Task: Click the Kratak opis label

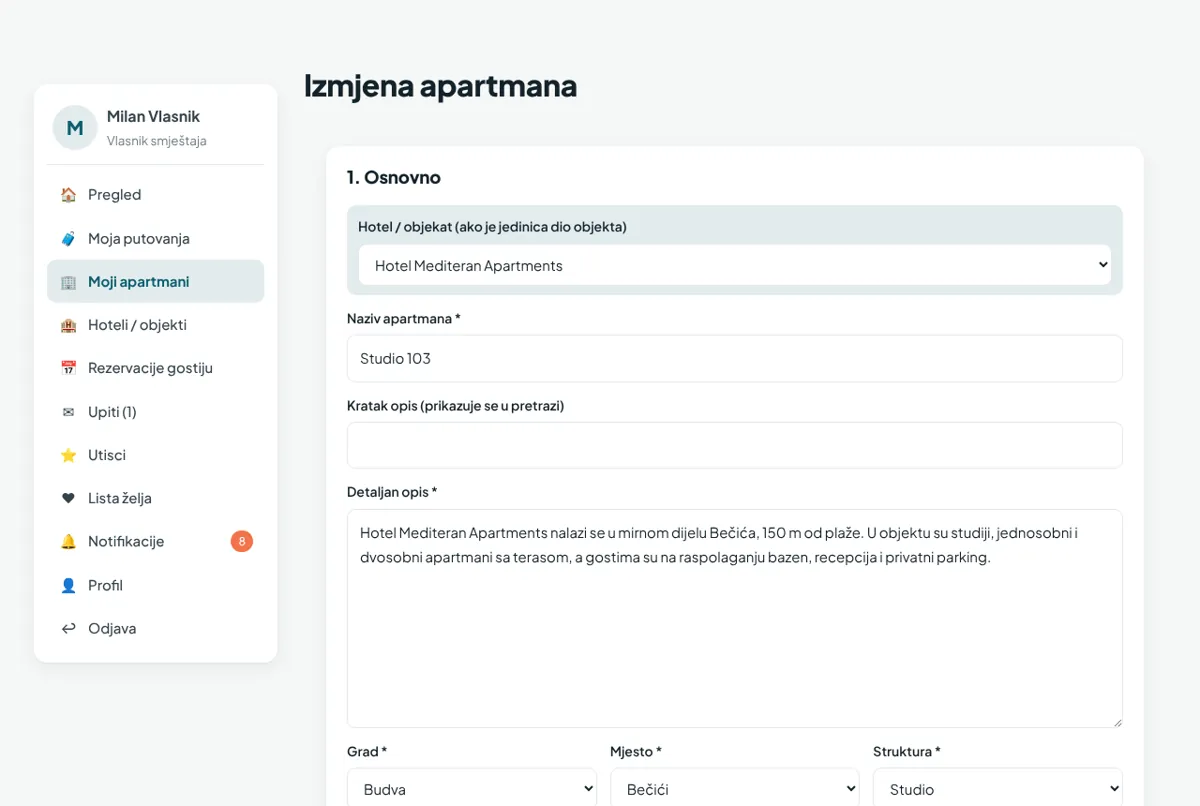Action: (x=455, y=406)
